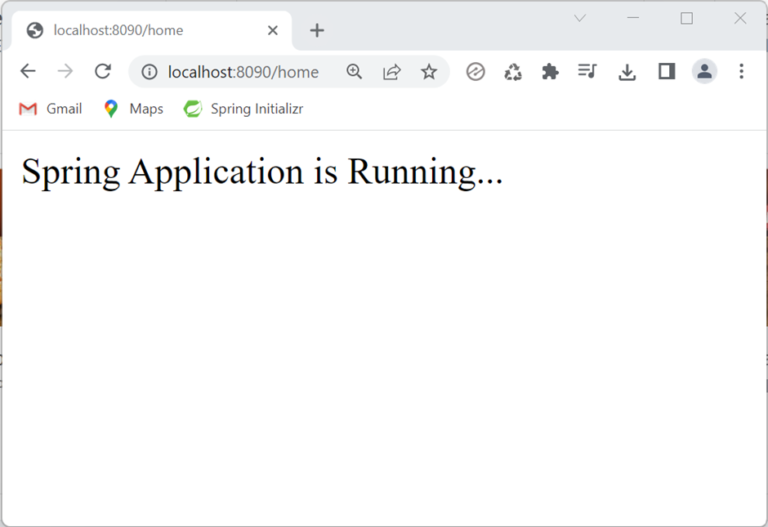Viewport: 768px width, 527px height.
Task: Bookmark this tab with the star
Action: click(x=429, y=72)
